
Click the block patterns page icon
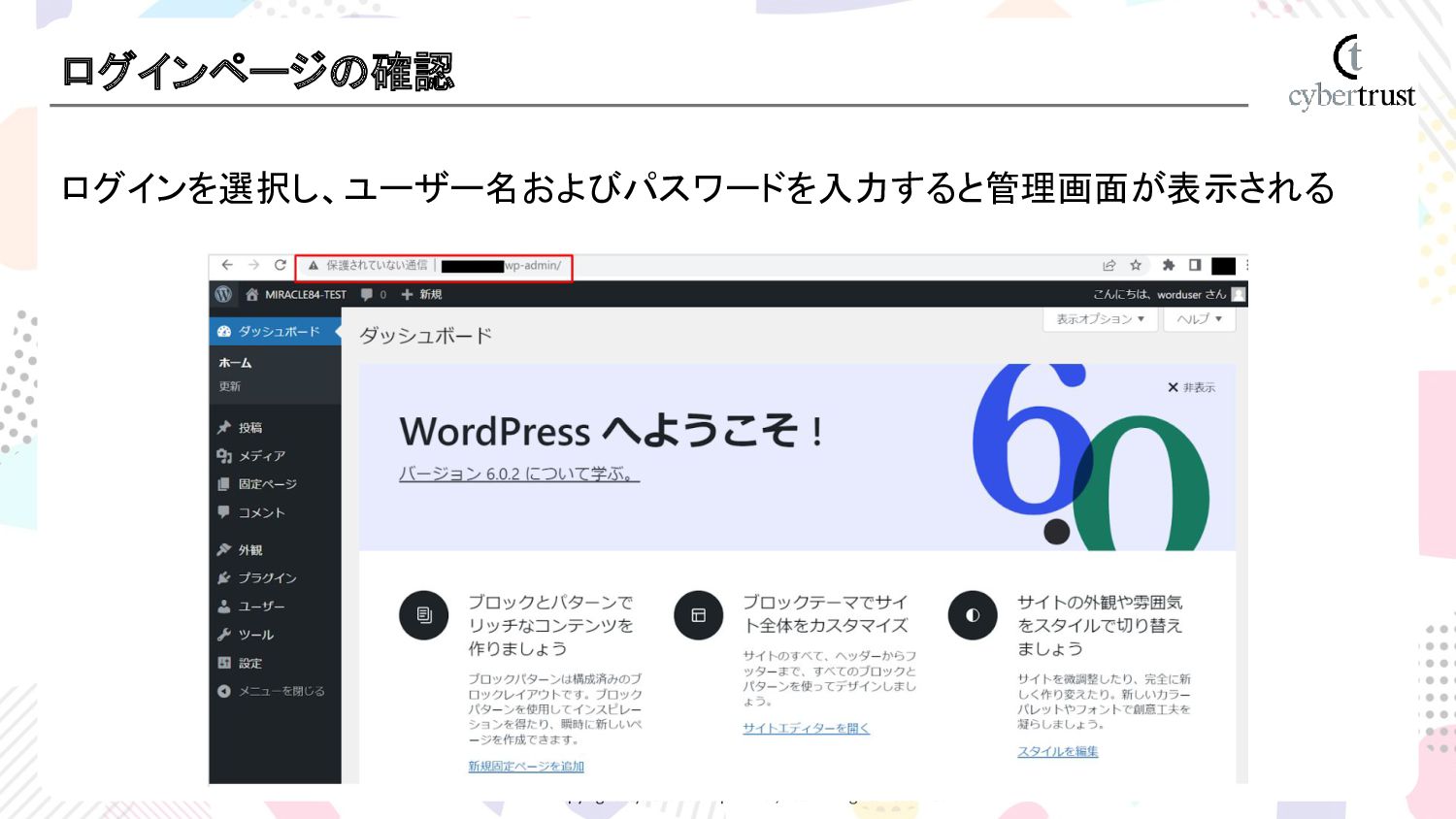click(x=423, y=615)
